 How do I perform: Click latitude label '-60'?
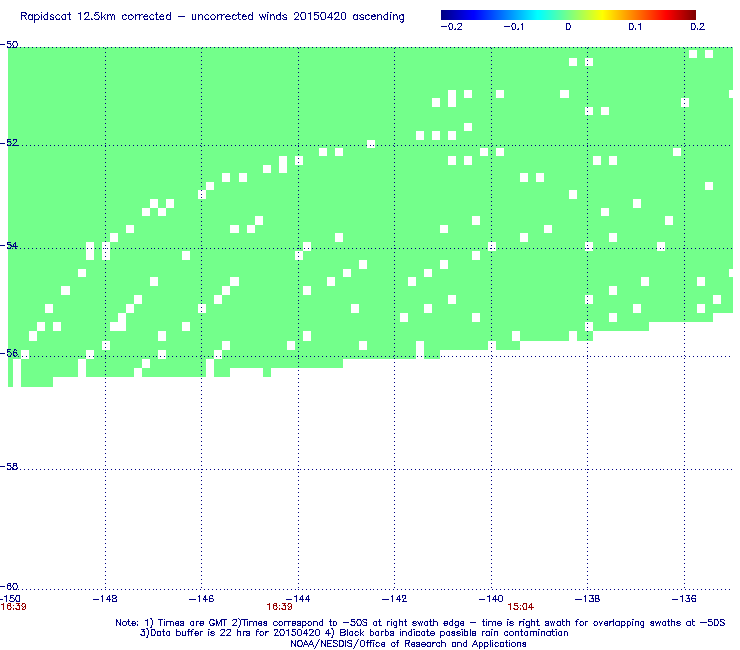(x=9, y=587)
